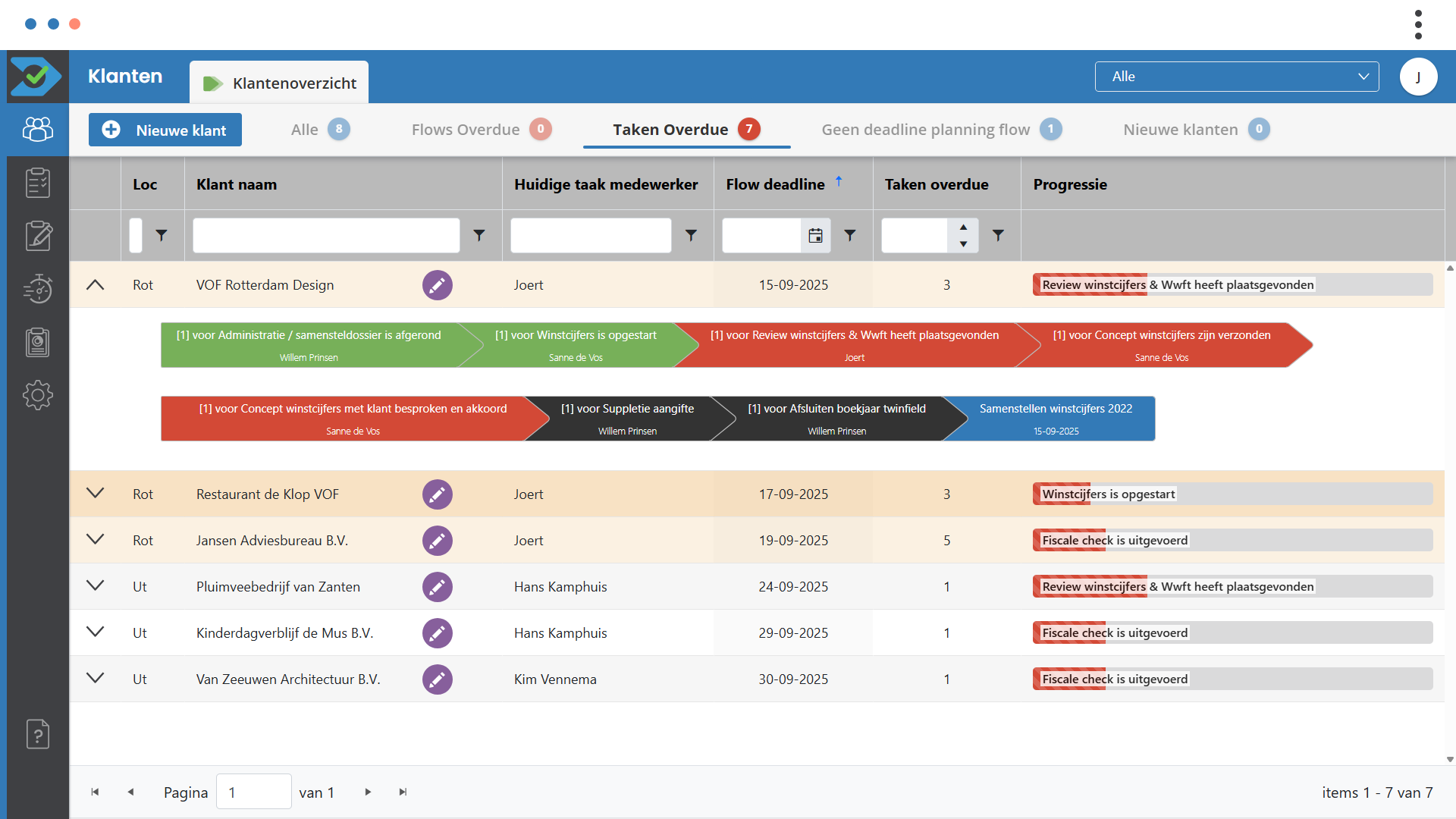Click the checklist tasks sidebar icon
Viewport: 1456px width, 819px height.
tap(37, 183)
